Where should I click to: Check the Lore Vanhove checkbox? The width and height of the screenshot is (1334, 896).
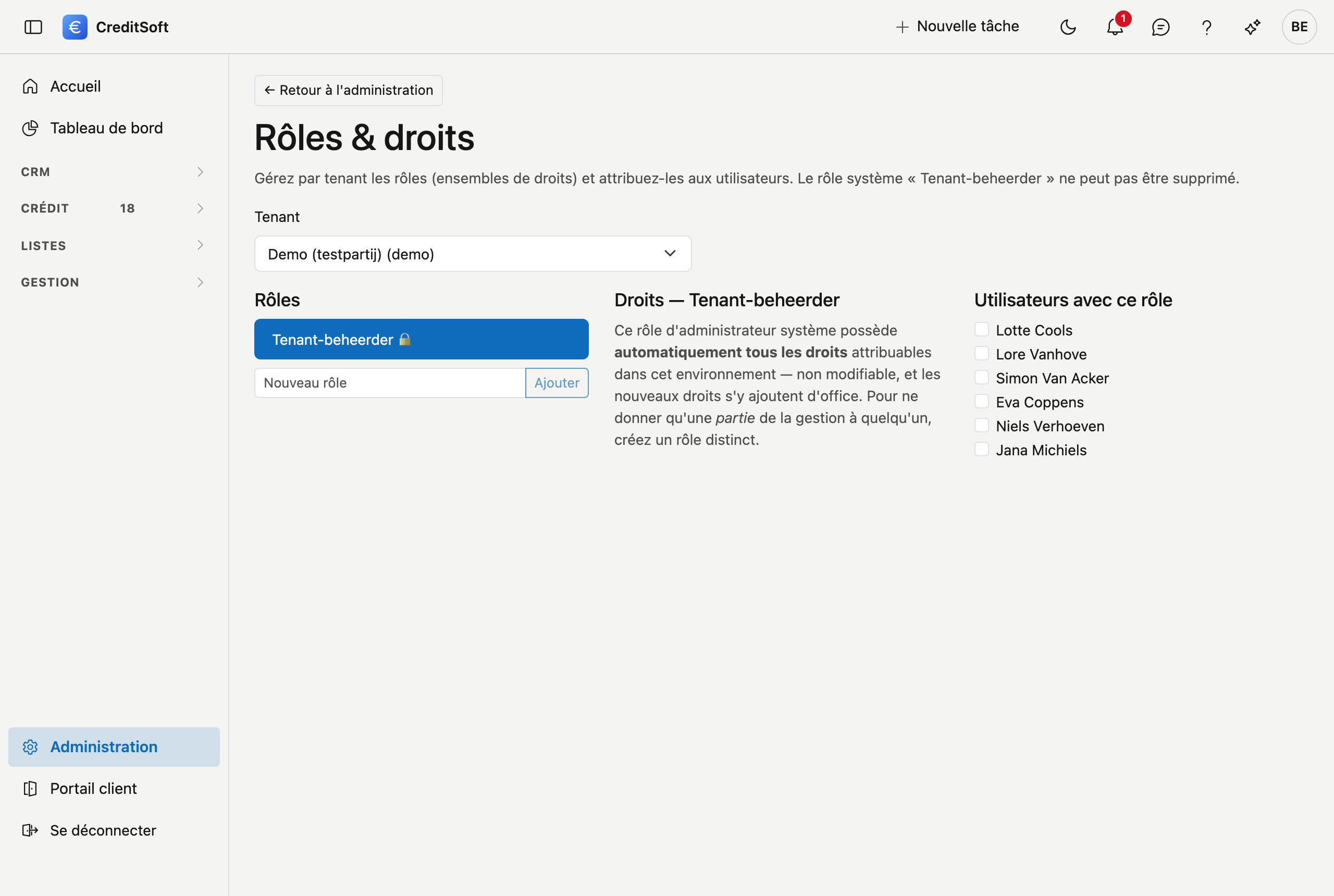click(x=981, y=353)
